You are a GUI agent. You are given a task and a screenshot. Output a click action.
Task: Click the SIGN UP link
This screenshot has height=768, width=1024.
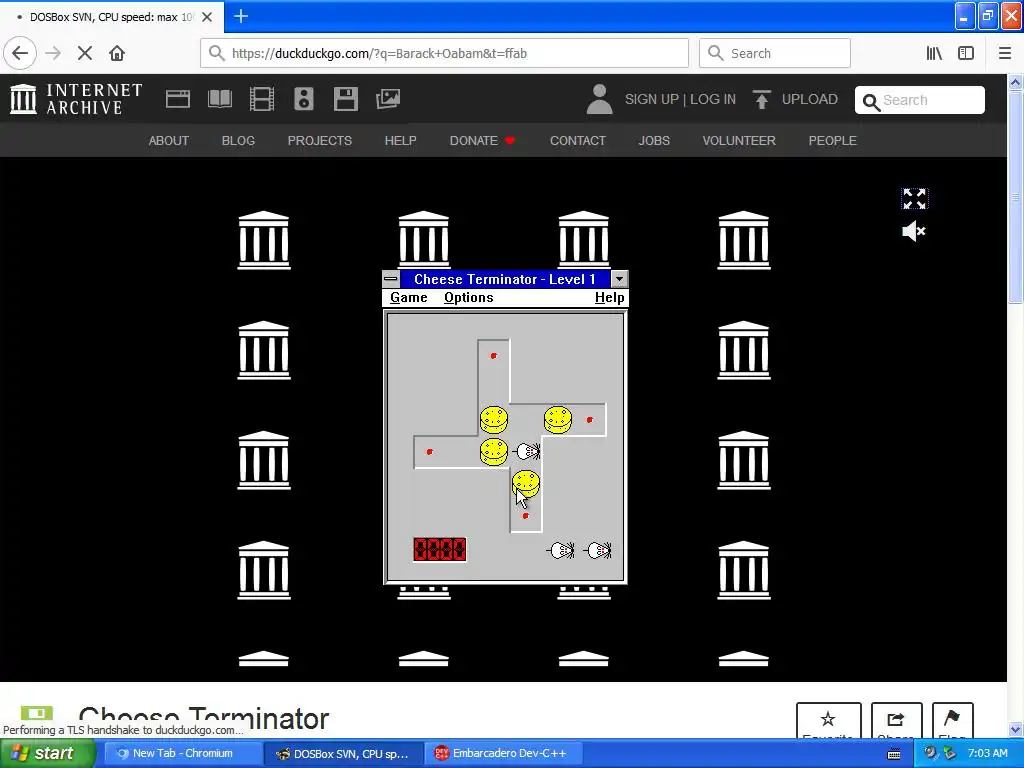point(652,99)
